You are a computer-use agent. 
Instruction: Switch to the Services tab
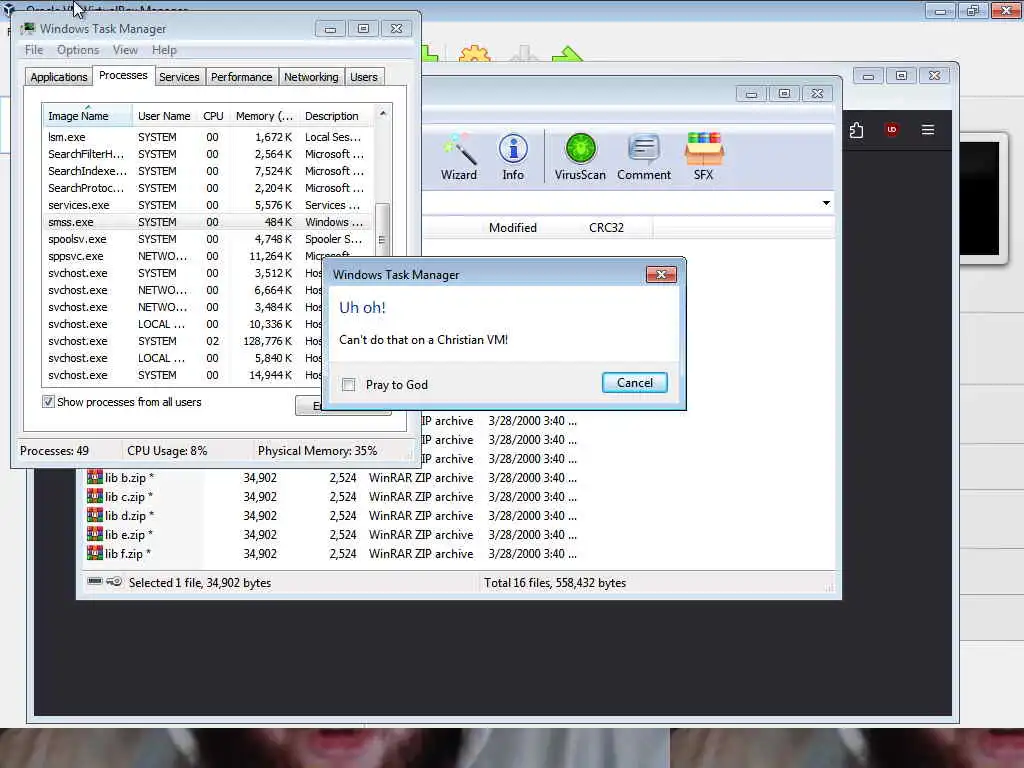point(179,77)
